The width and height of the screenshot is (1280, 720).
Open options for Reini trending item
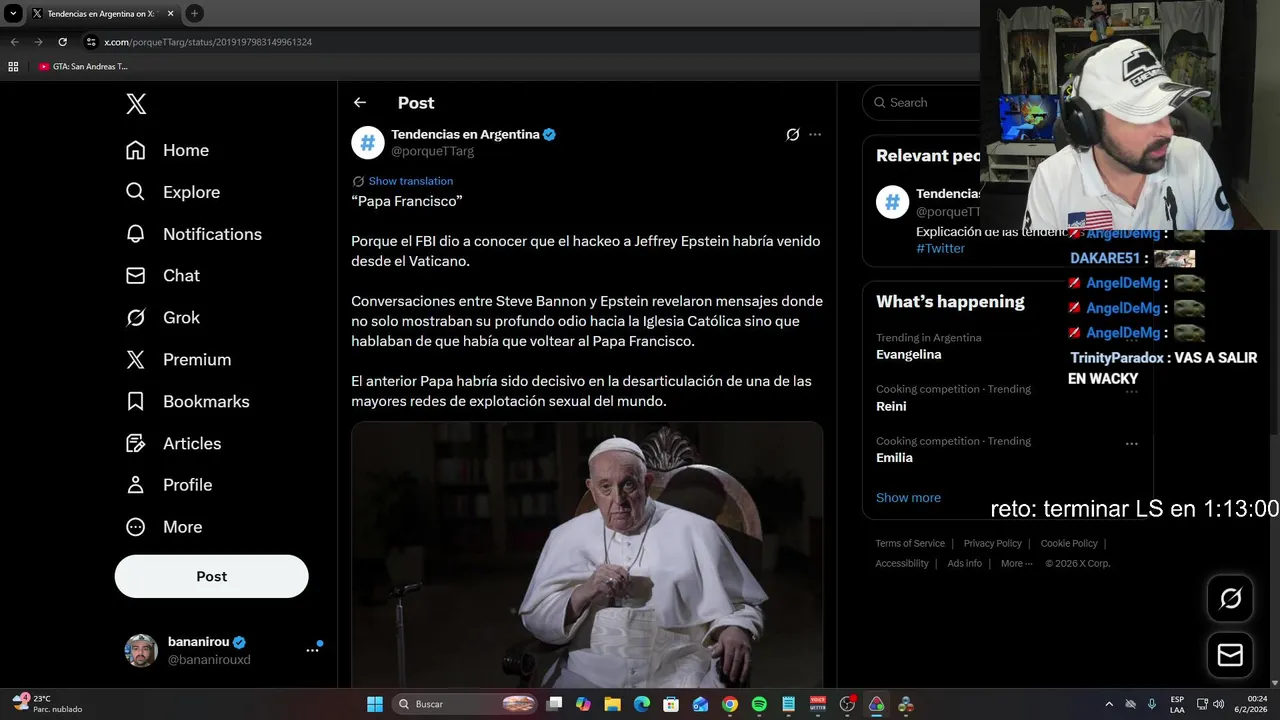tap(1131, 391)
